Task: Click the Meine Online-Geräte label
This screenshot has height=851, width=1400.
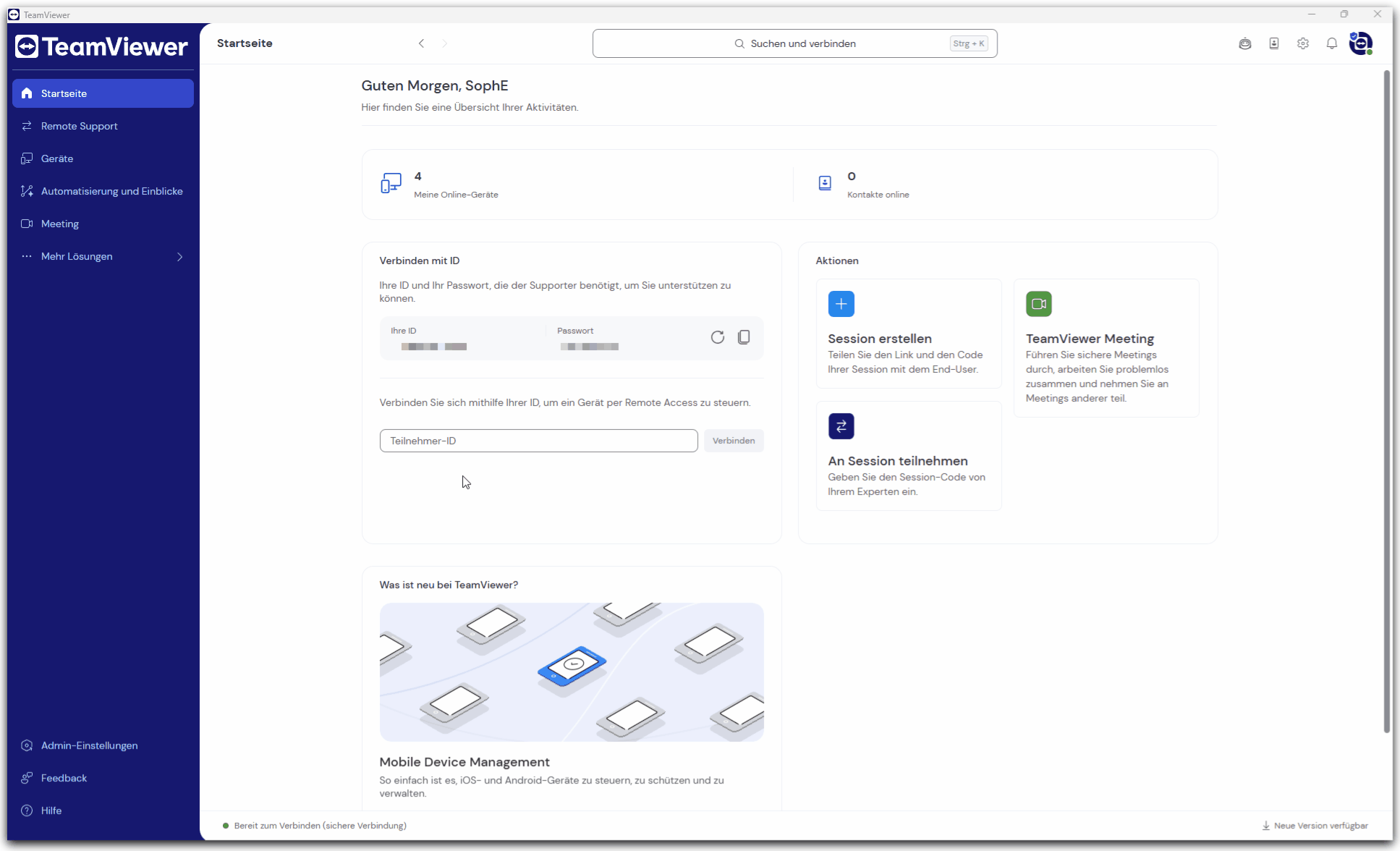Action: point(456,195)
